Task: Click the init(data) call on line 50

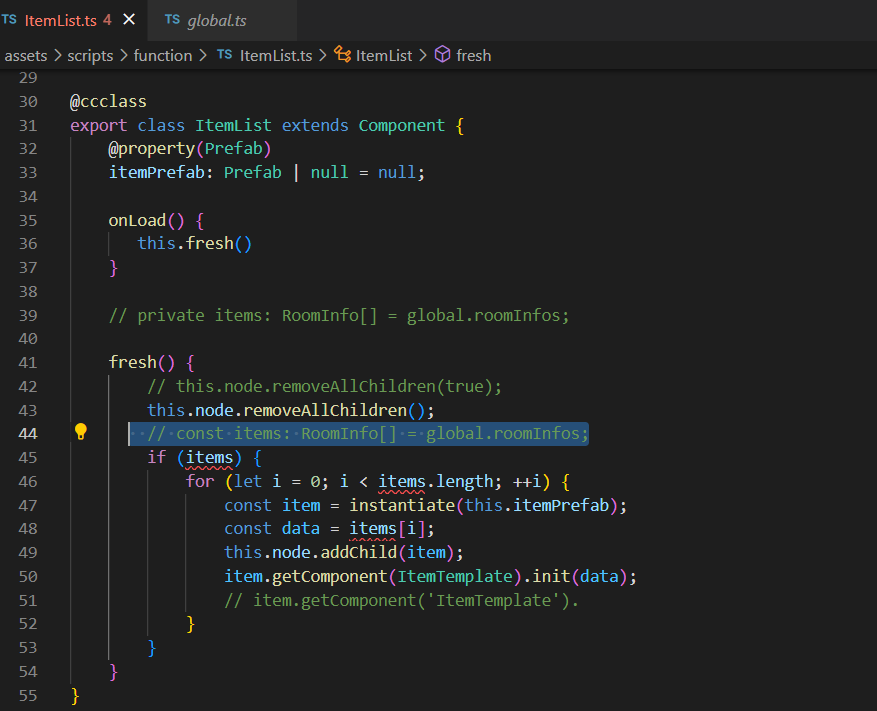Action: 579,576
